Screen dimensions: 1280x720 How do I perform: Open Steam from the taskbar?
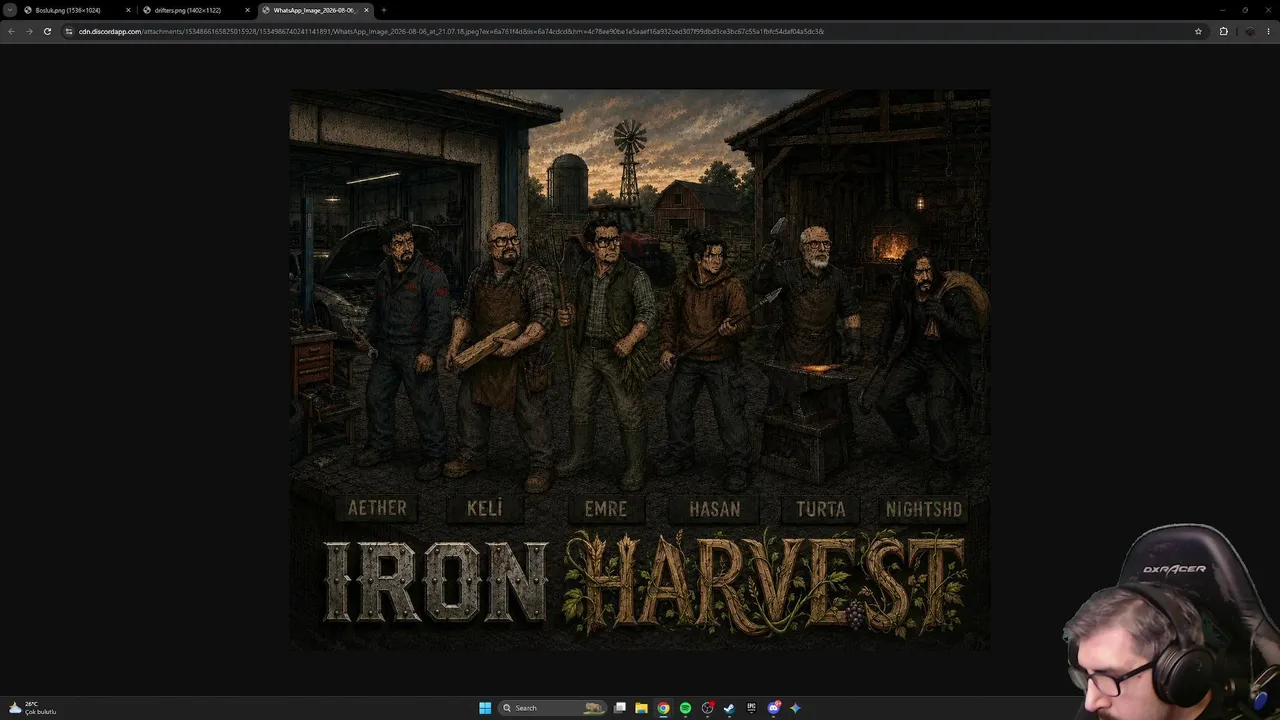(729, 708)
